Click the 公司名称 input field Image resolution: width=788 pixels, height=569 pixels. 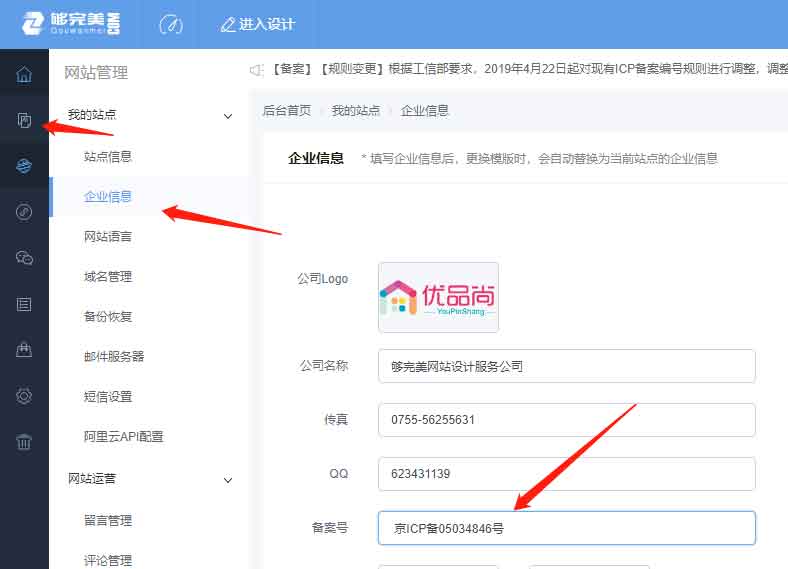coord(566,366)
